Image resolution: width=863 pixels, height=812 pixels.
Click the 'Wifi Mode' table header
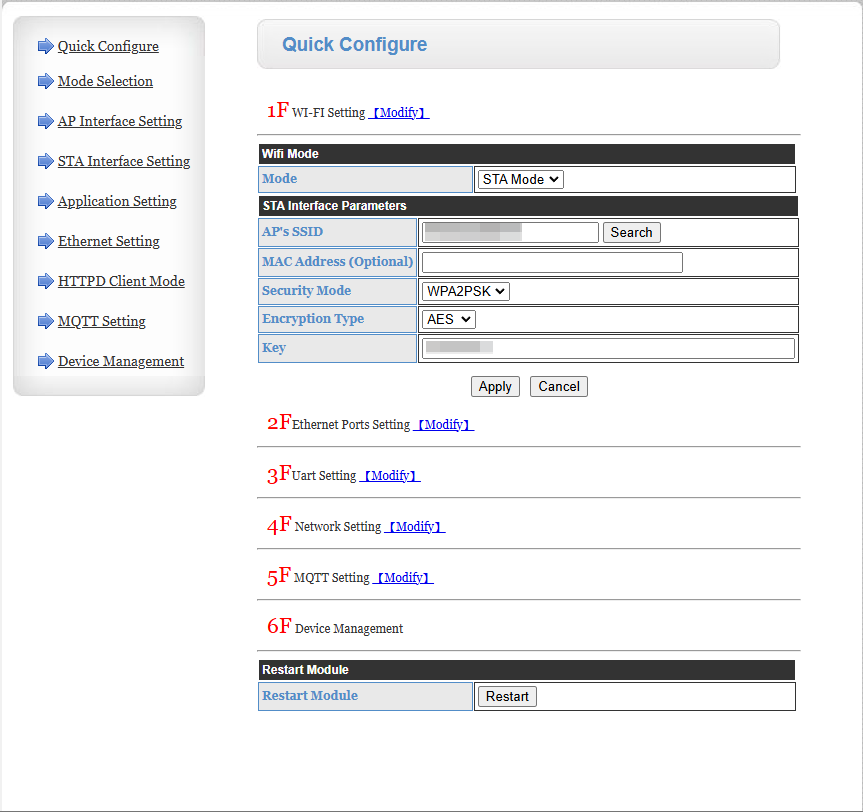point(527,154)
